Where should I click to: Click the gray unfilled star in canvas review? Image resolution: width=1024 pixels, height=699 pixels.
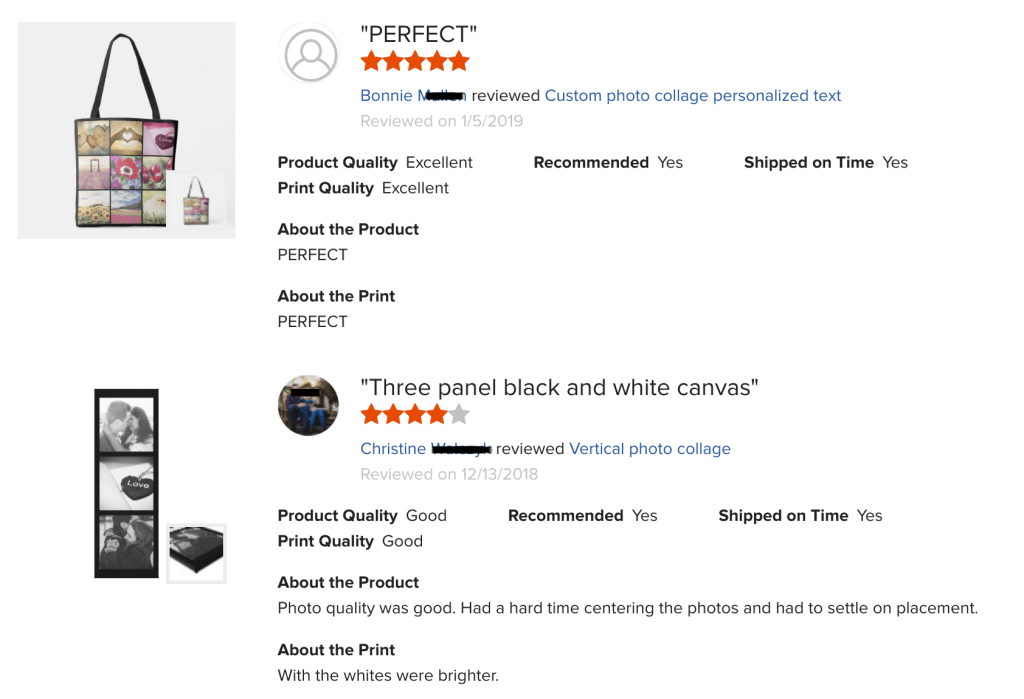tap(459, 414)
